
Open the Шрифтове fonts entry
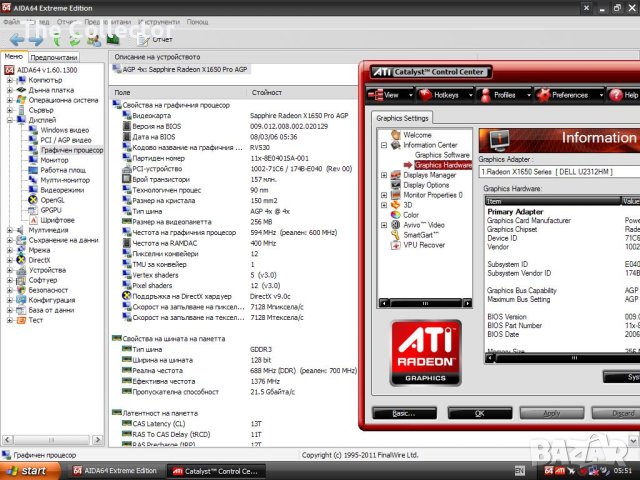pyautogui.click(x=58, y=220)
